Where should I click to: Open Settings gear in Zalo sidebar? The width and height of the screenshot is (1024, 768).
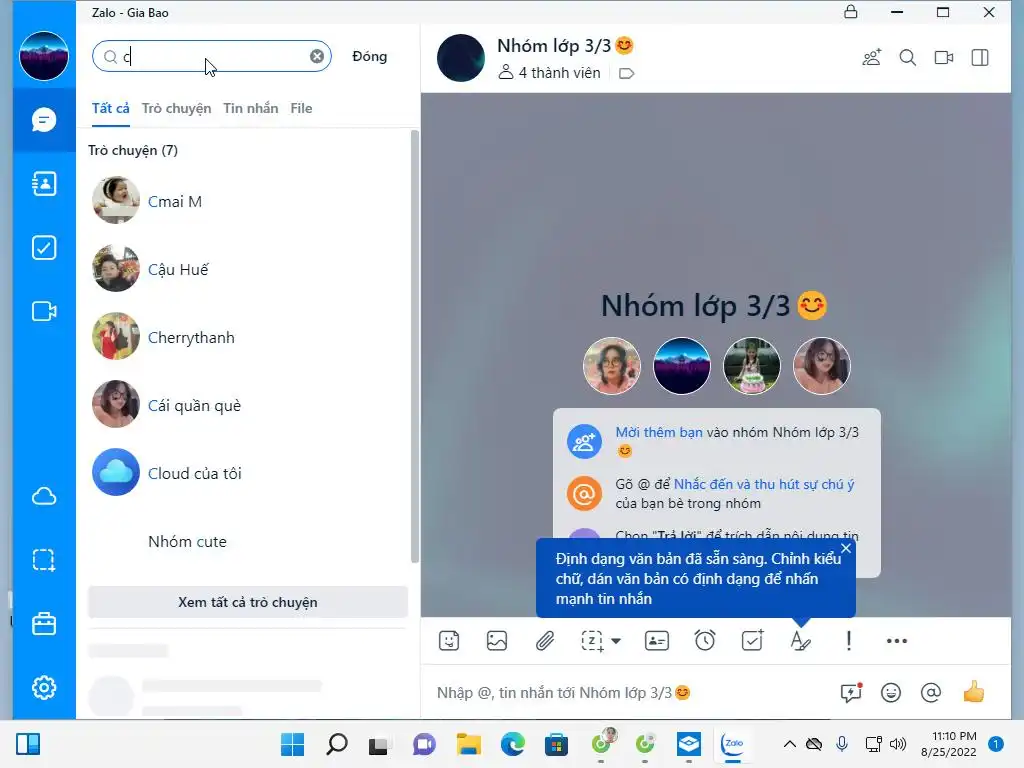44,687
